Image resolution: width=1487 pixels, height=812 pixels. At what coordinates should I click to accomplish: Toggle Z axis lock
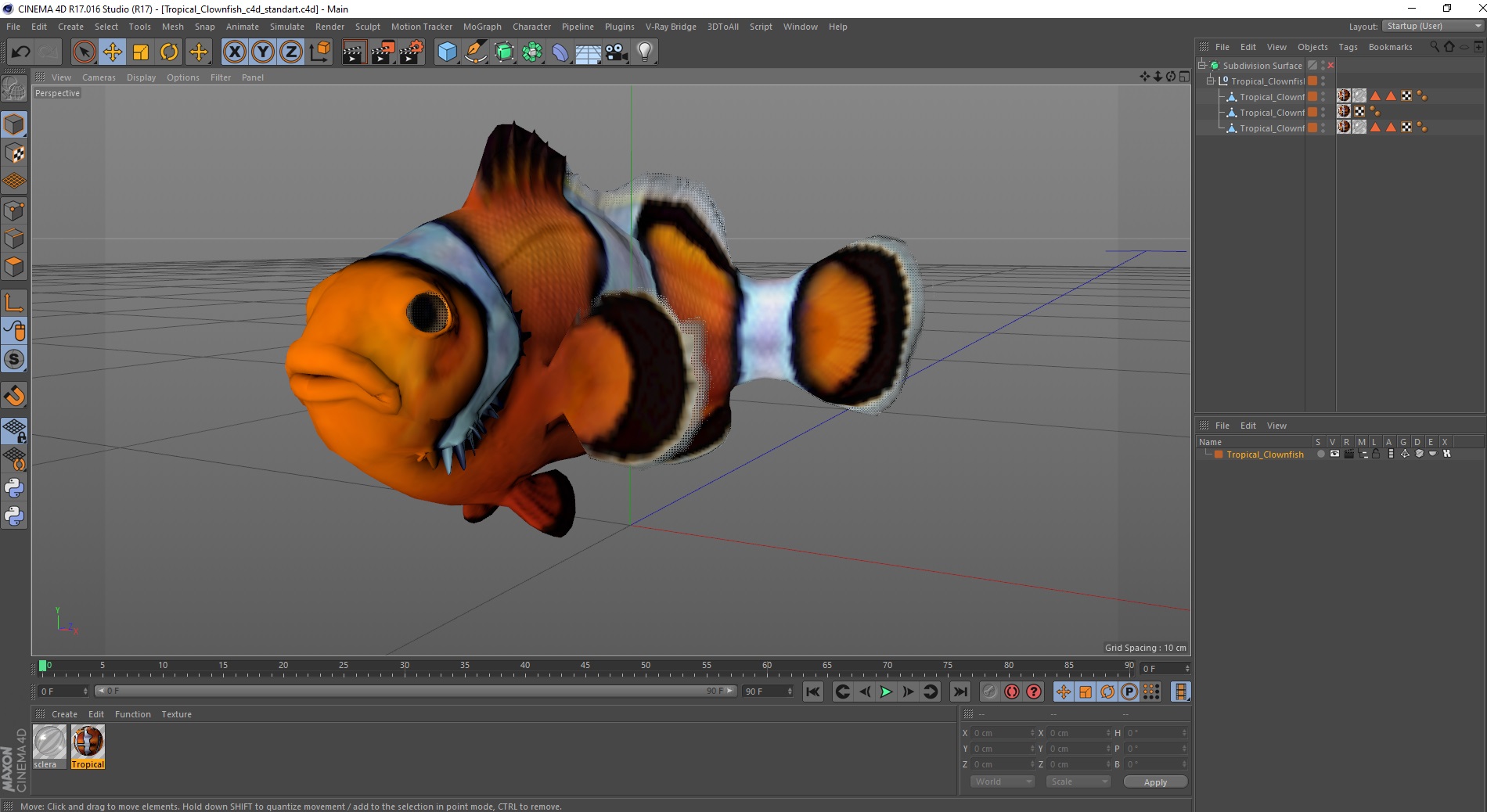(291, 52)
